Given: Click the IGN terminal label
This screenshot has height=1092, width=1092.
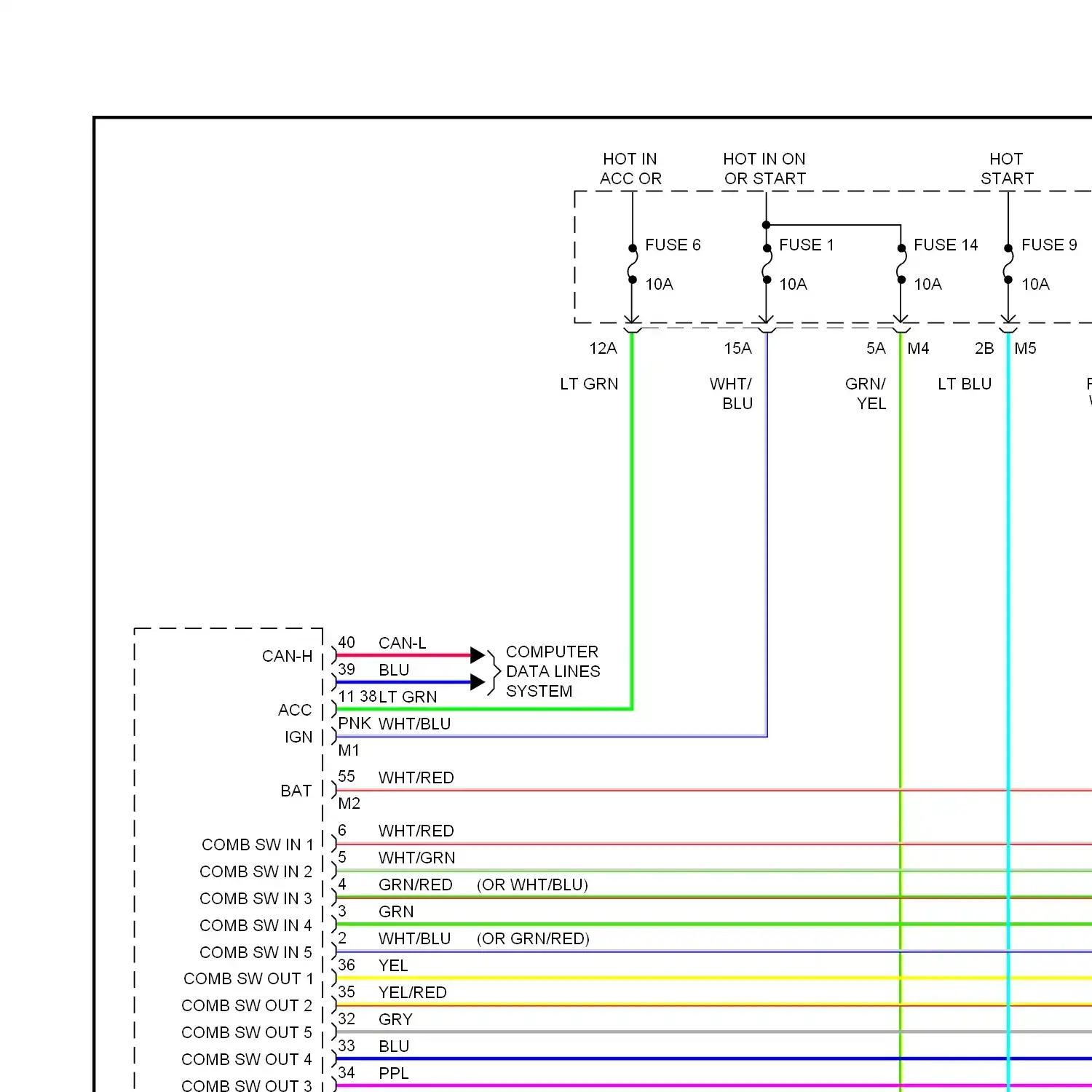Looking at the screenshot, I should [298, 737].
